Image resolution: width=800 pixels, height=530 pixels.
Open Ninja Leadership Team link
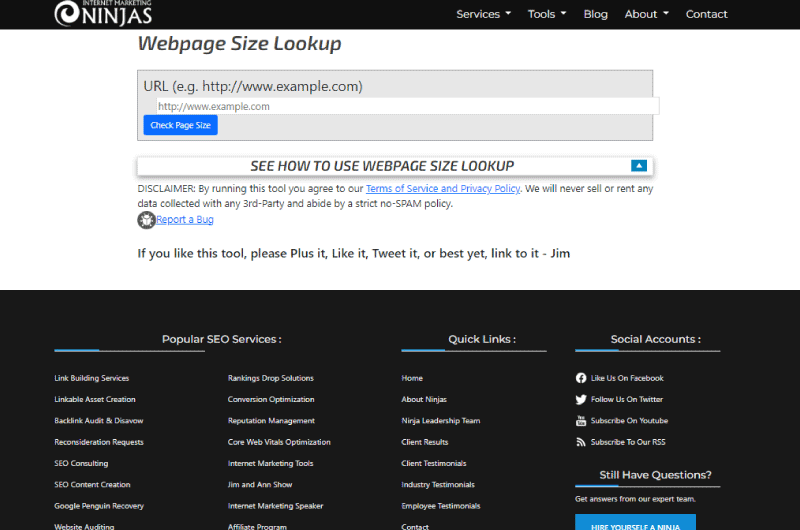[x=441, y=421]
